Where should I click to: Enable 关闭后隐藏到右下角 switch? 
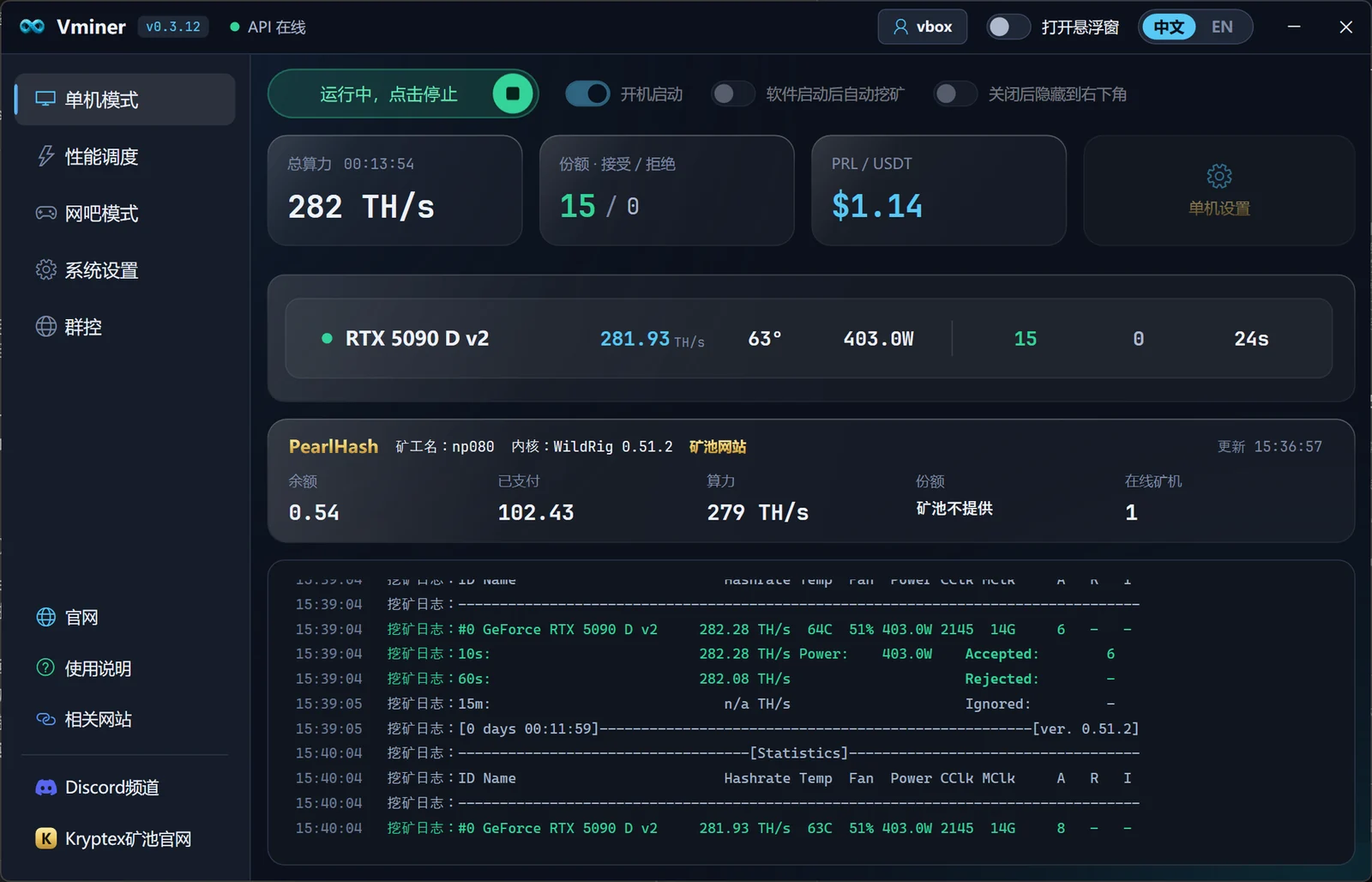click(x=955, y=94)
